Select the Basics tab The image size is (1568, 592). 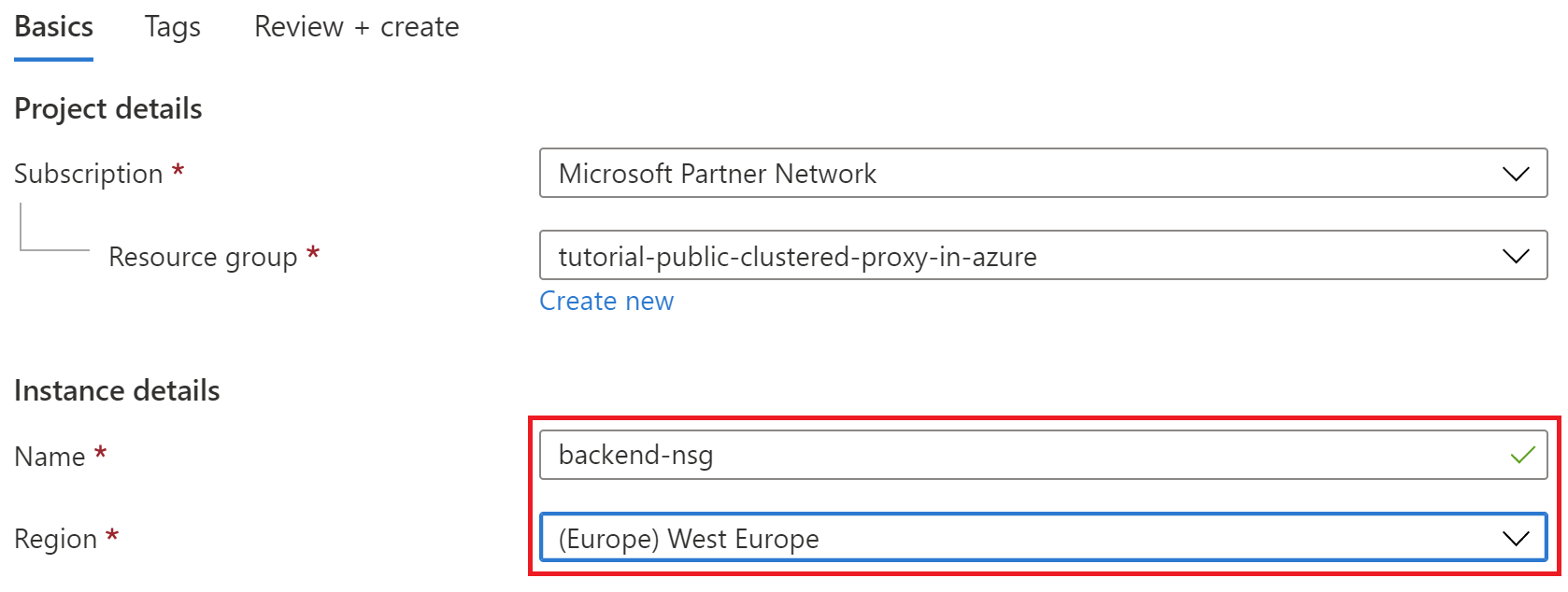(x=52, y=26)
